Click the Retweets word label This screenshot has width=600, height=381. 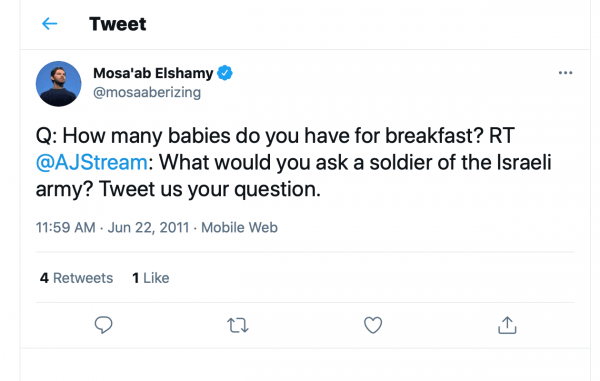coord(83,278)
